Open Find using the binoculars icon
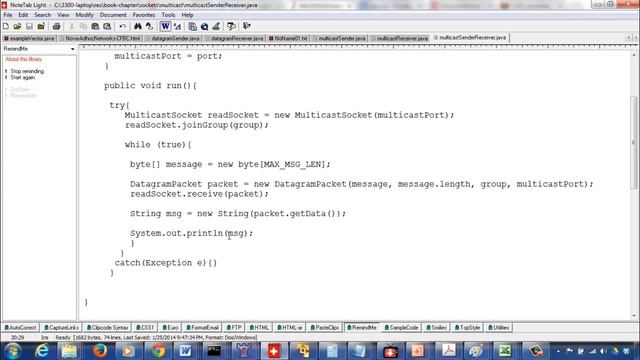Screen dimensions: 640x360 [138, 27]
